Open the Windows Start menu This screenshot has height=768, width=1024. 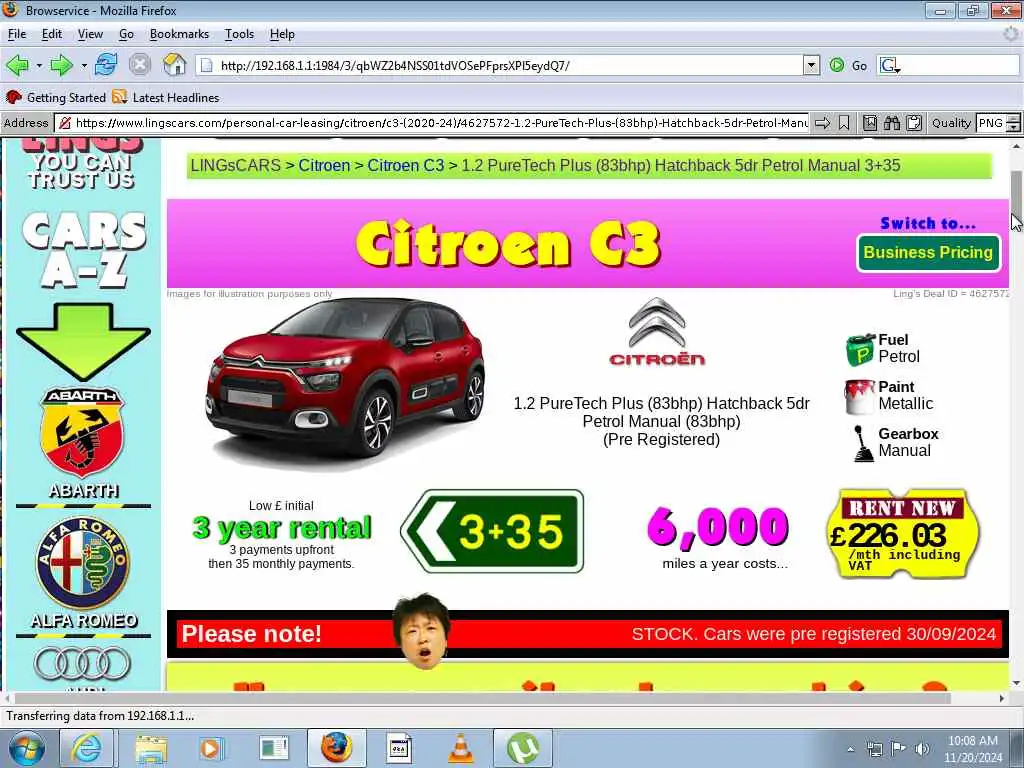coord(26,748)
